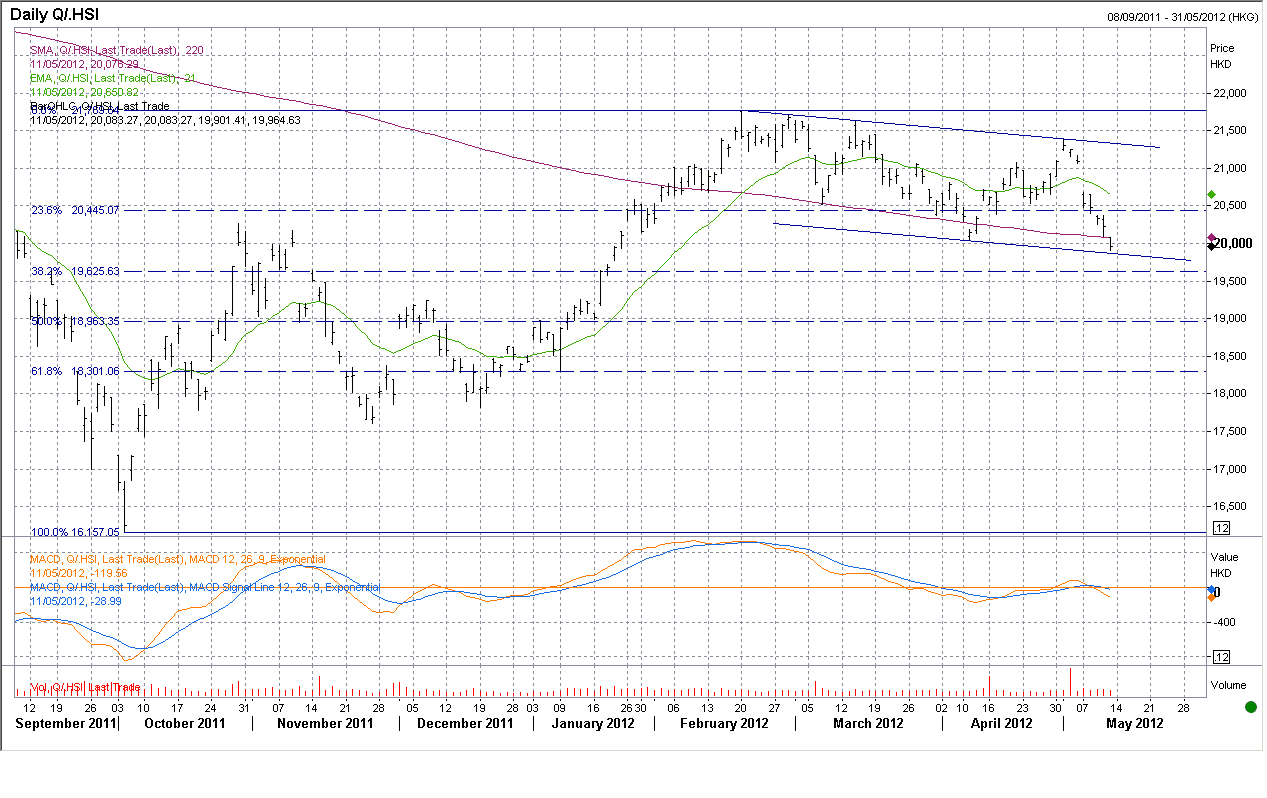Click the 08/09/2011 - 31/05/2012 date range label
The width and height of the screenshot is (1267, 798).
pos(1182,16)
